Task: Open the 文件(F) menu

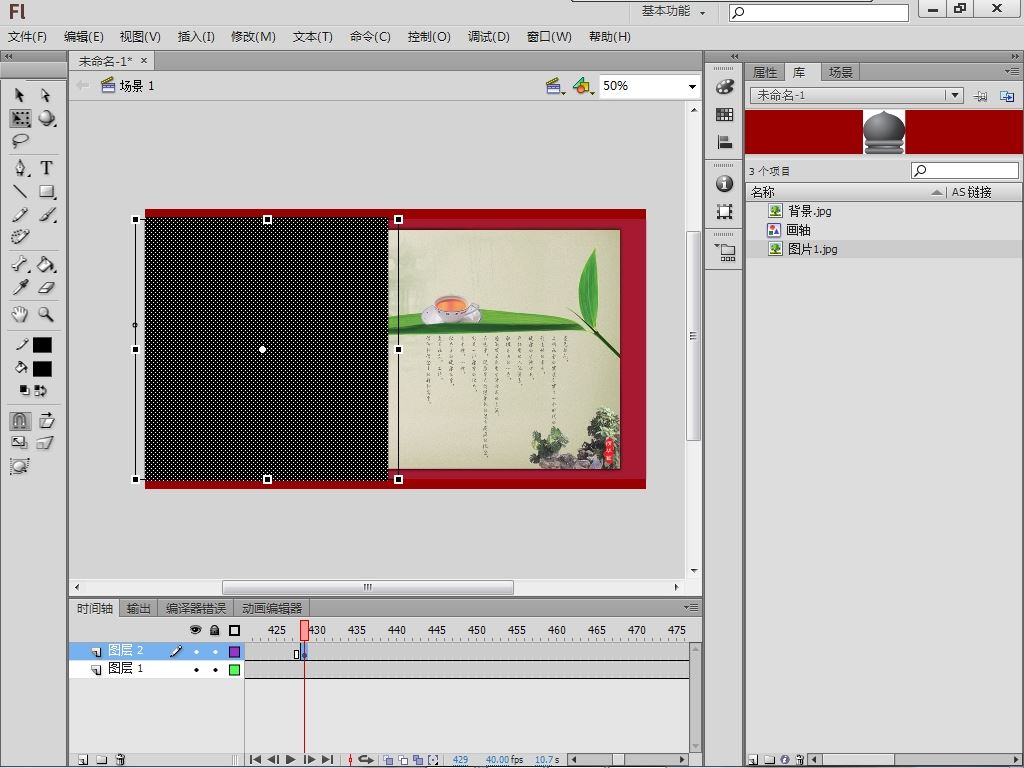Action: pyautogui.click(x=27, y=37)
